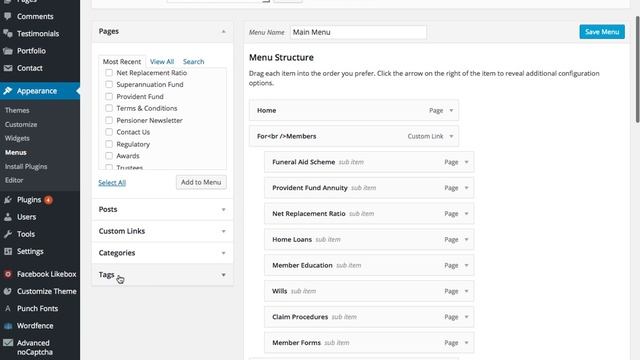This screenshot has height=360, width=640.
Task: Open the Widgets submenu item
Action: point(17,138)
